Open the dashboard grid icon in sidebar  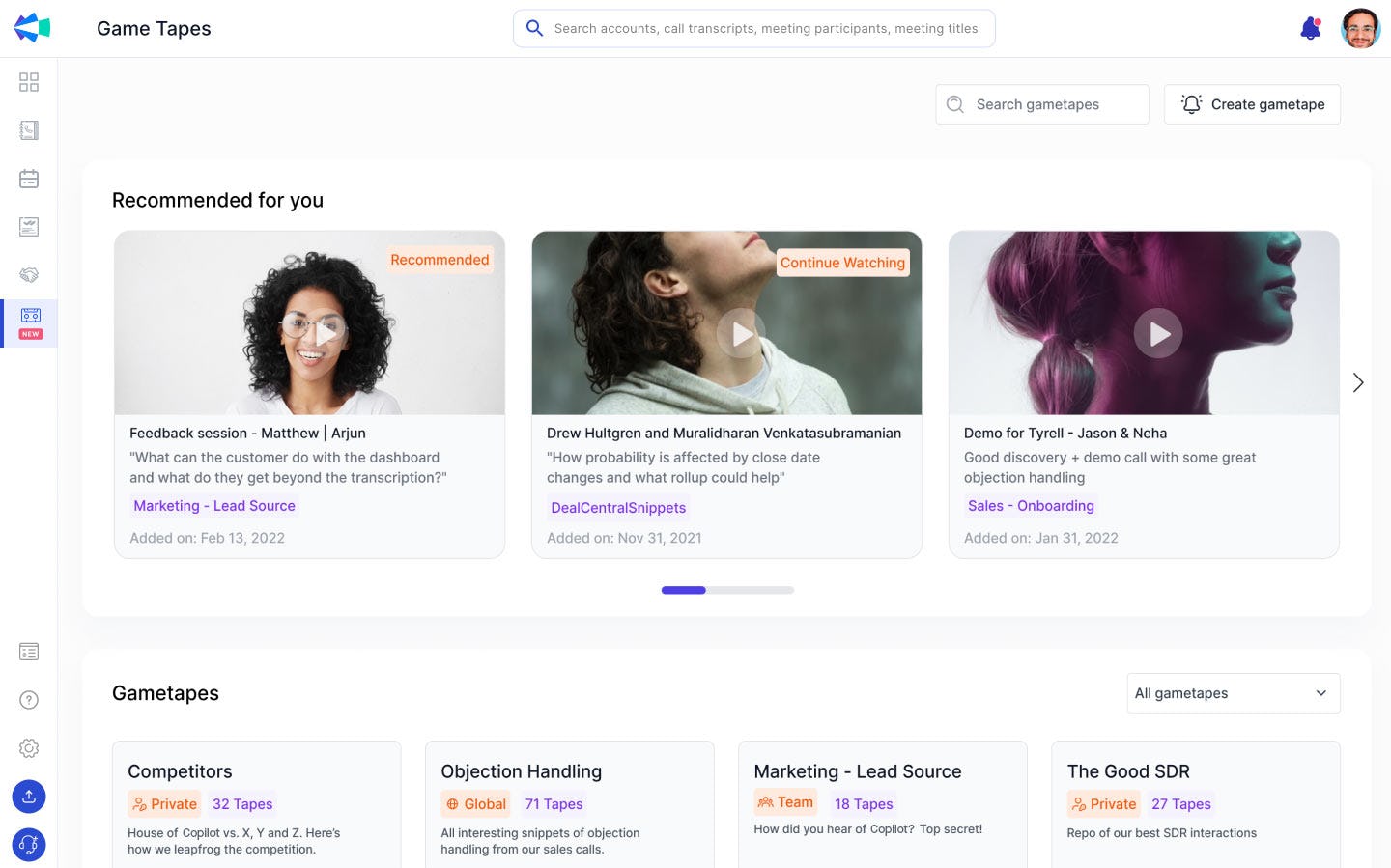[29, 82]
